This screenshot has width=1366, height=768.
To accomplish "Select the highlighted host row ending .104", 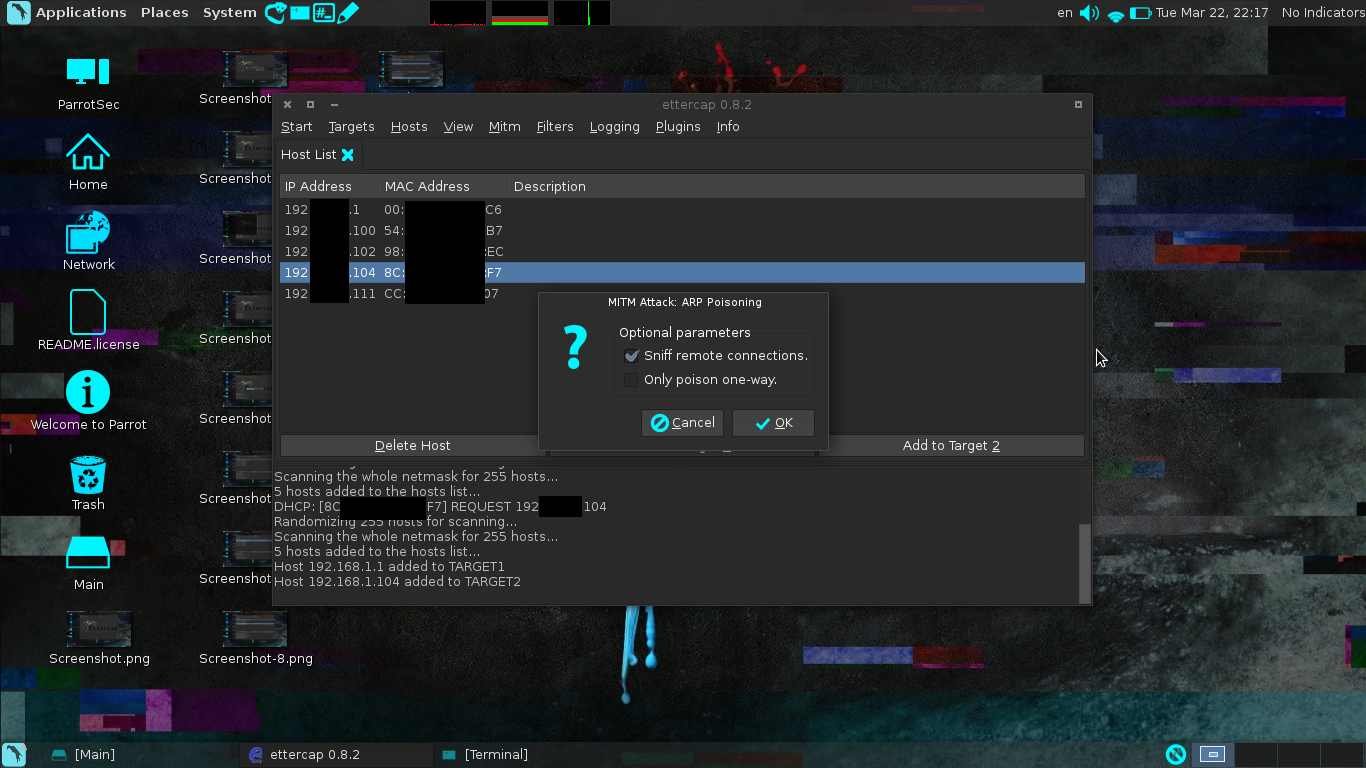I will click(x=682, y=273).
